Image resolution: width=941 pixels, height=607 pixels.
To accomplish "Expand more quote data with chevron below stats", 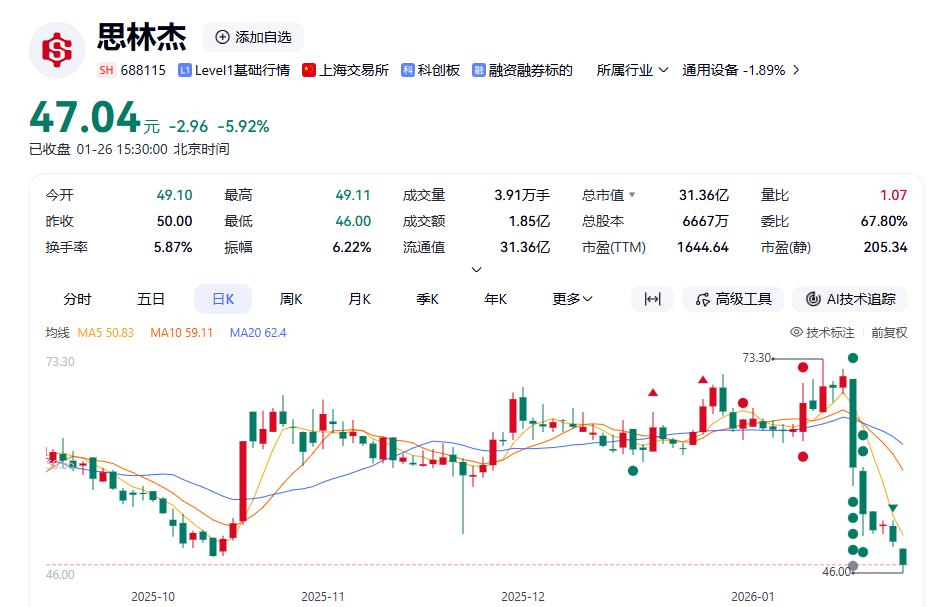I will pyautogui.click(x=476, y=269).
